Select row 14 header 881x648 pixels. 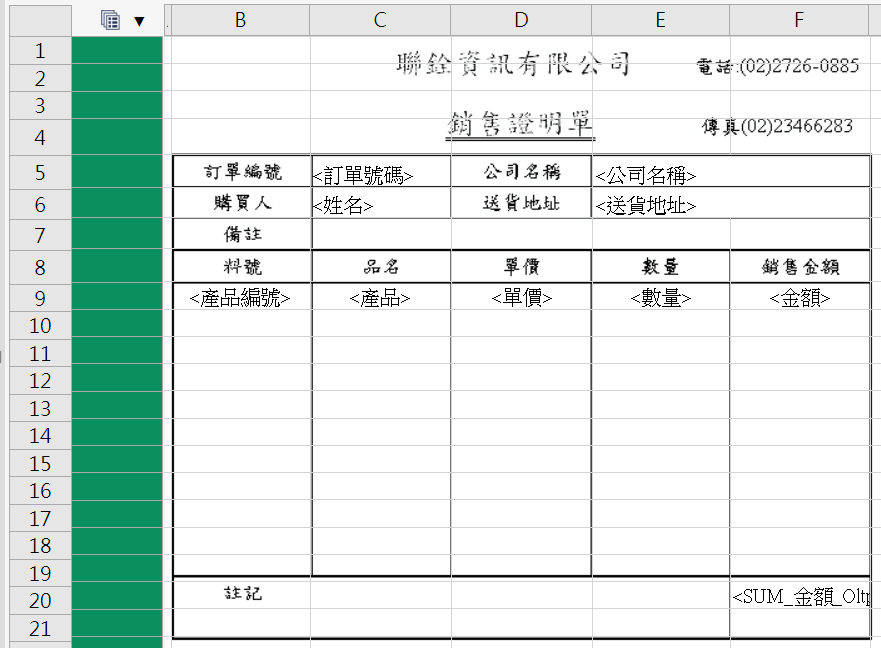pyautogui.click(x=40, y=436)
